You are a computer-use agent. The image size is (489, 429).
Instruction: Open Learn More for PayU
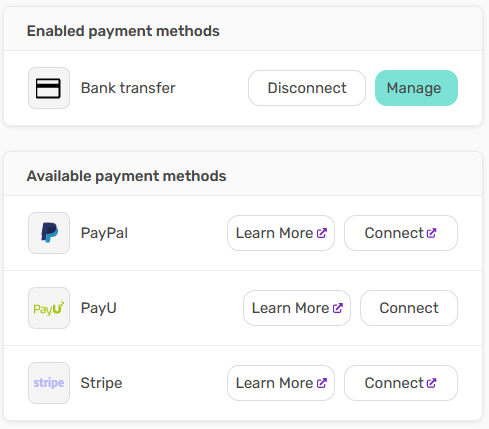point(297,308)
